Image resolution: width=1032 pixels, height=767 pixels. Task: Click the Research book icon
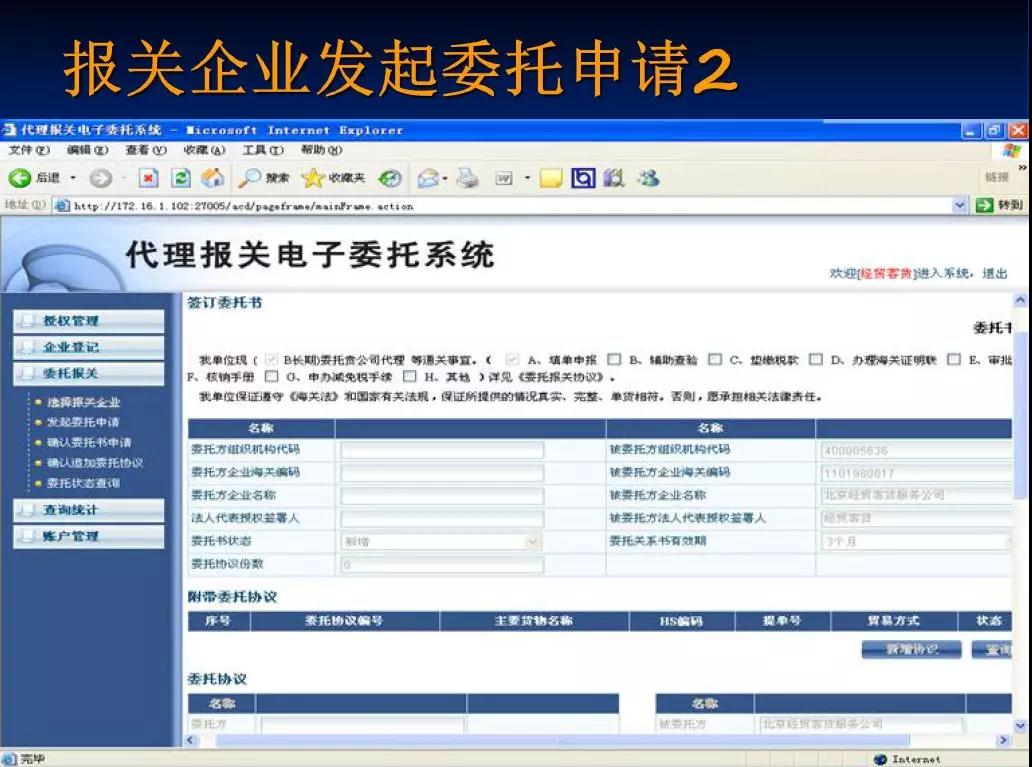(x=614, y=178)
